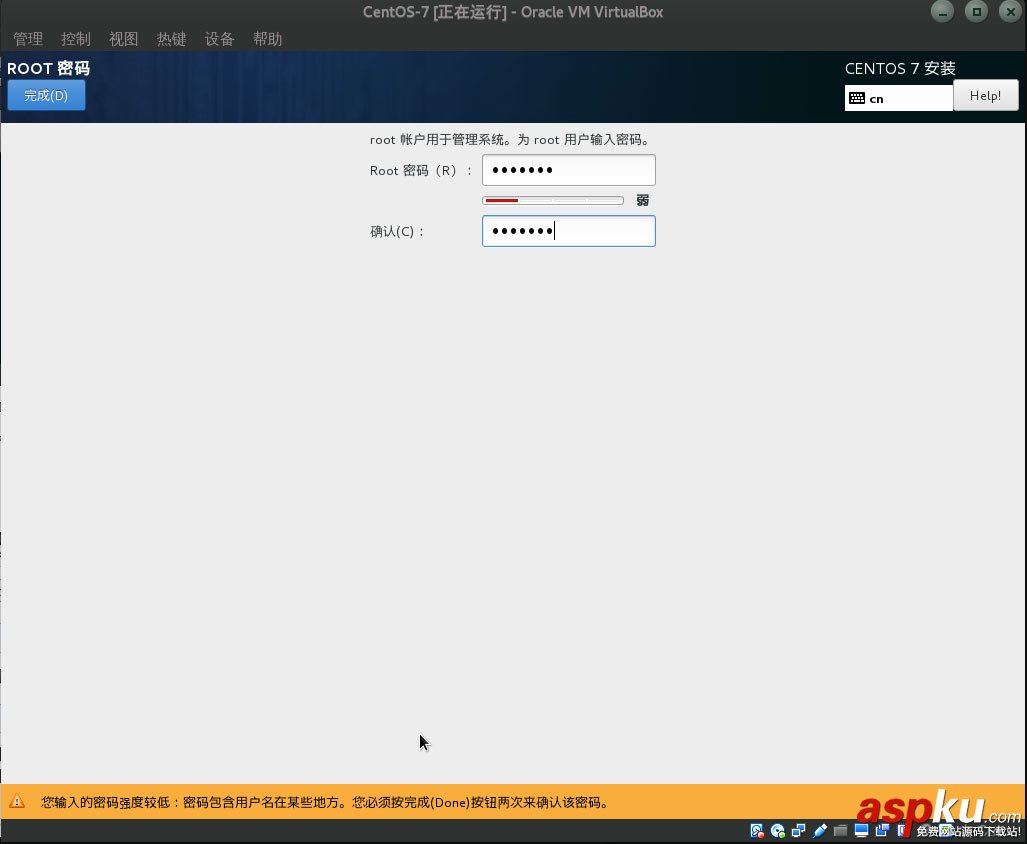Screen dimensions: 1027x844
Task: Click the display status icon
Action: click(x=861, y=831)
